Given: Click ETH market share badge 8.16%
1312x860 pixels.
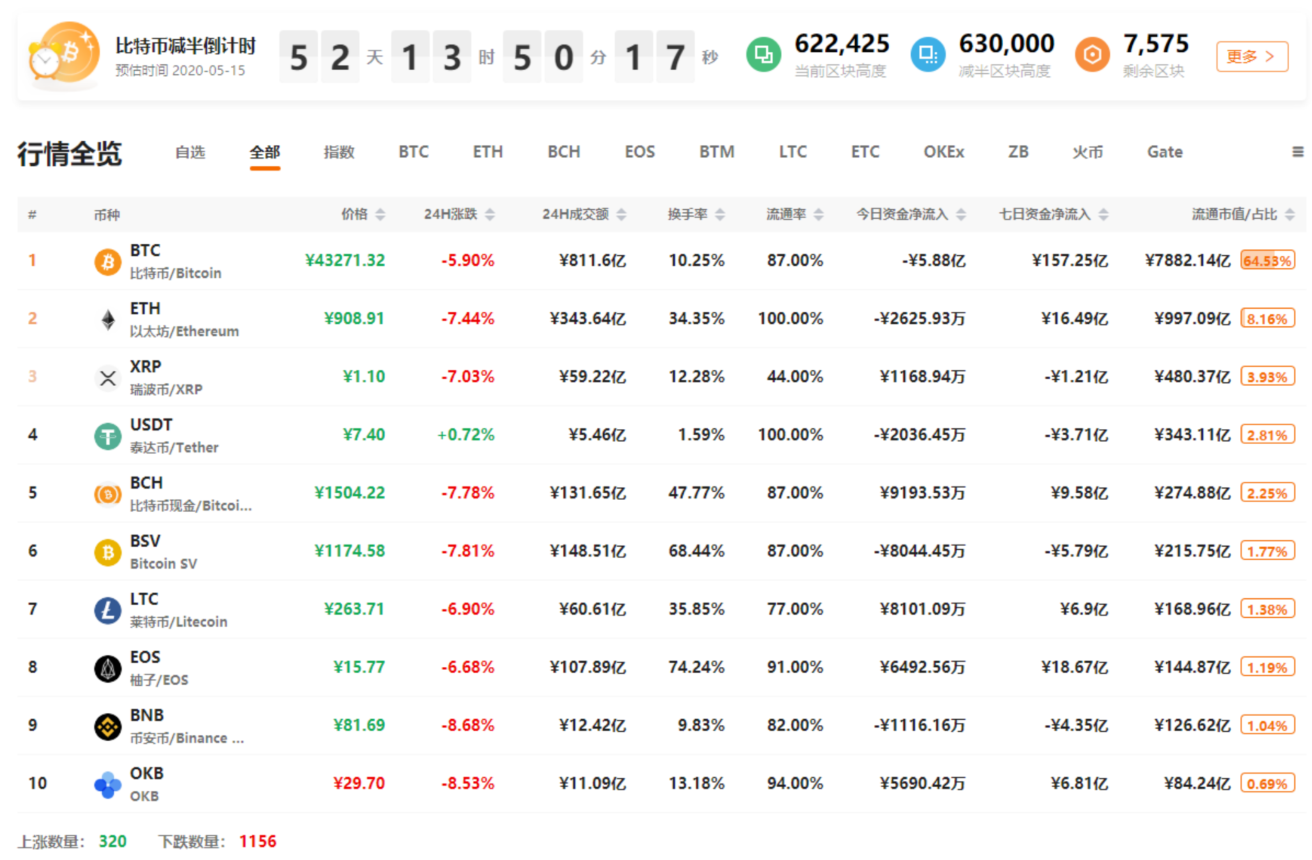Looking at the screenshot, I should (x=1268, y=319).
